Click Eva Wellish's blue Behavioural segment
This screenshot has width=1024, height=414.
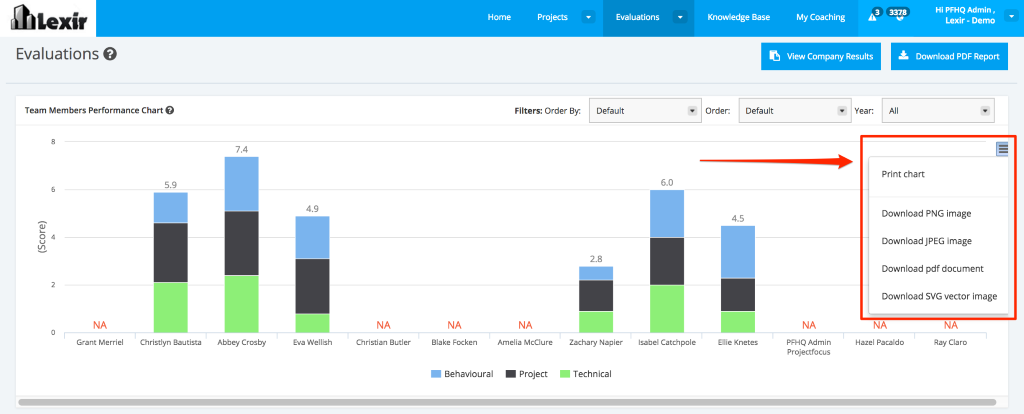coord(313,238)
